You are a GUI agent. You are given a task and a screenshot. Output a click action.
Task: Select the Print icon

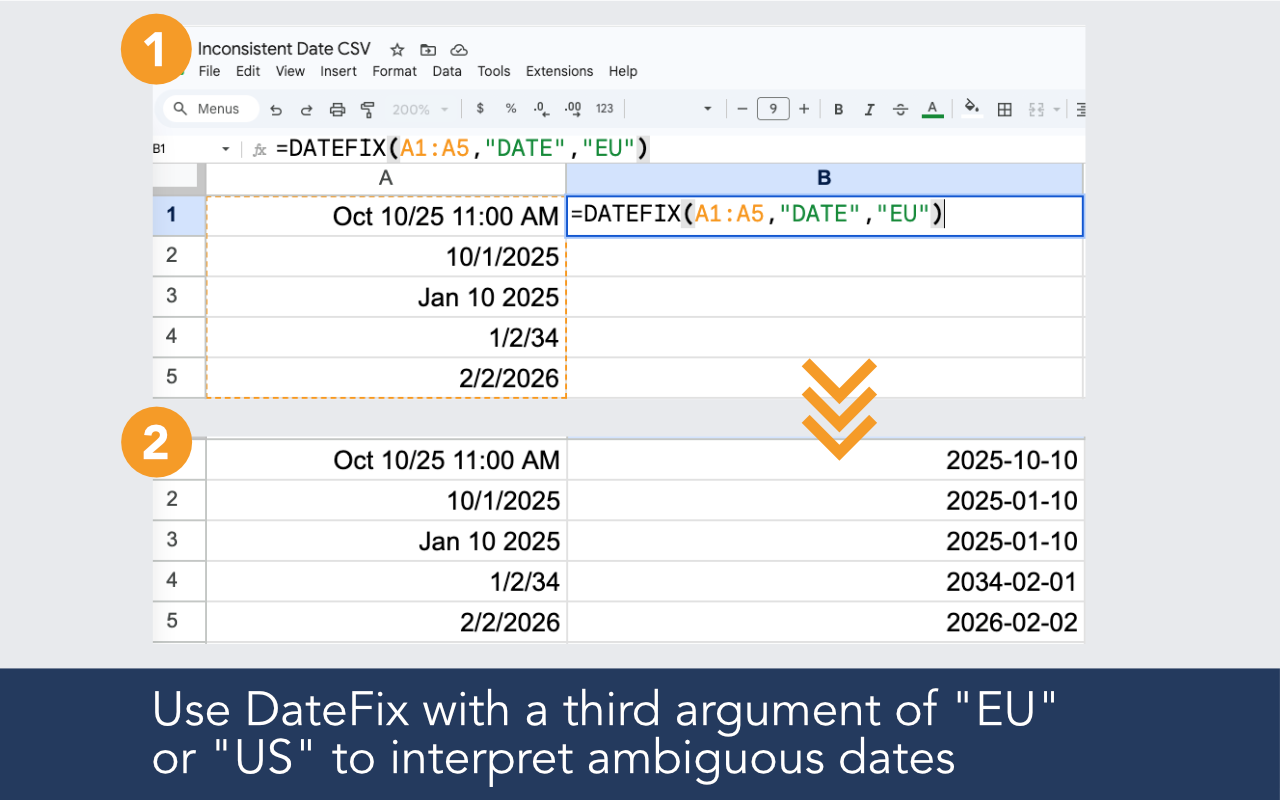[x=337, y=108]
